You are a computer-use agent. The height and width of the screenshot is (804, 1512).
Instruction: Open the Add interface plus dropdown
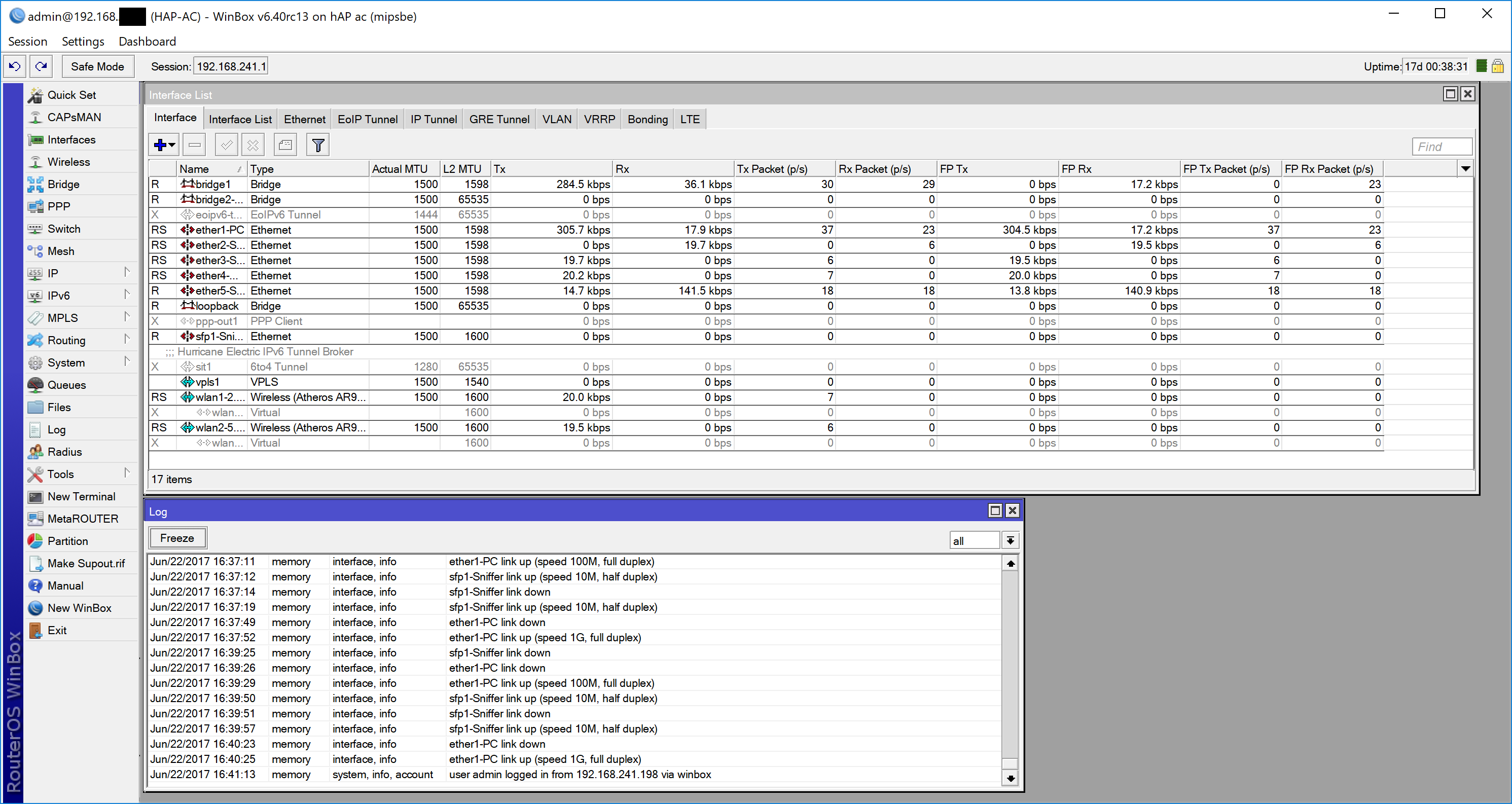click(x=164, y=145)
